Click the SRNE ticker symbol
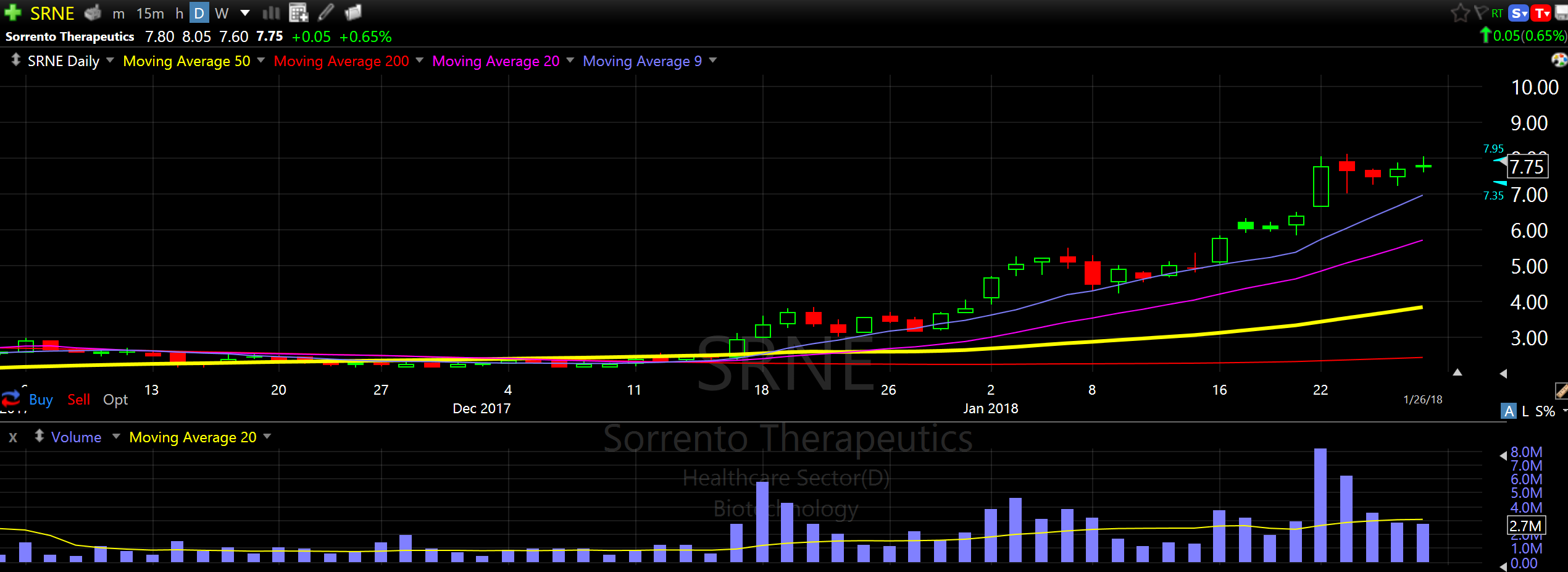The image size is (1568, 572). tap(52, 13)
